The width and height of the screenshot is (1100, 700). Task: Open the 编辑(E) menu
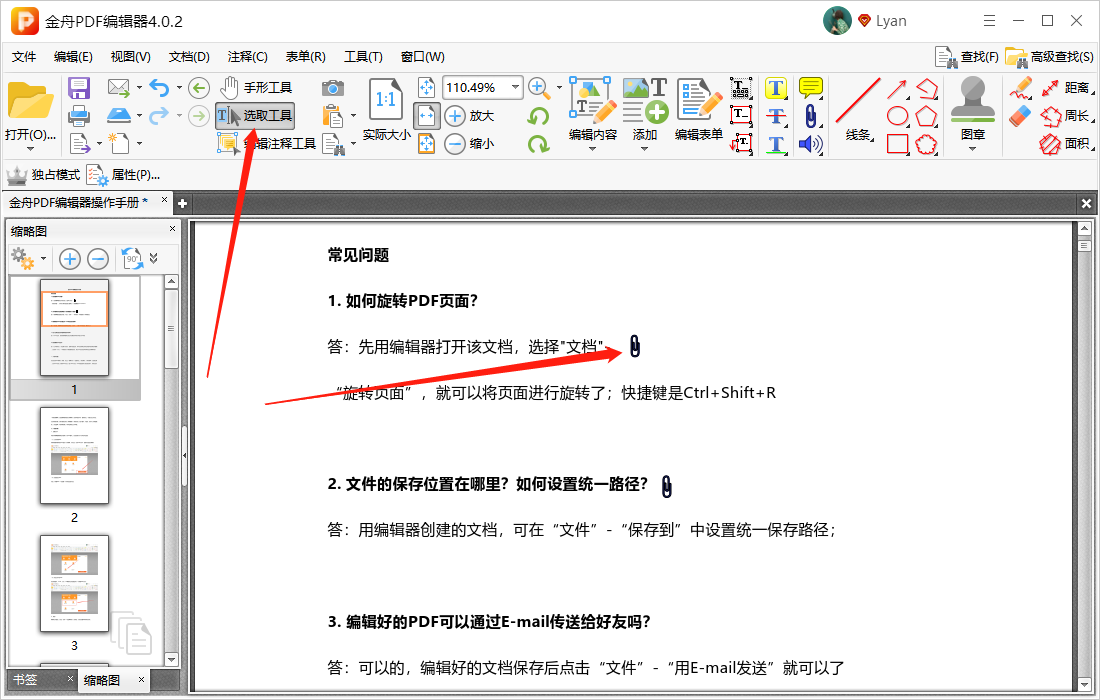(73, 57)
